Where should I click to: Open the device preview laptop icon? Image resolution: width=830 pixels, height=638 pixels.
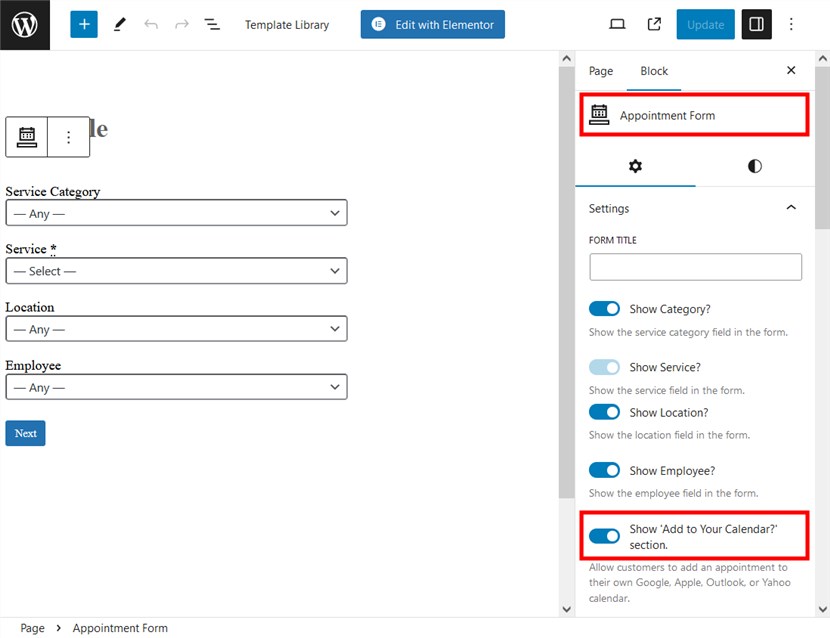[617, 24]
